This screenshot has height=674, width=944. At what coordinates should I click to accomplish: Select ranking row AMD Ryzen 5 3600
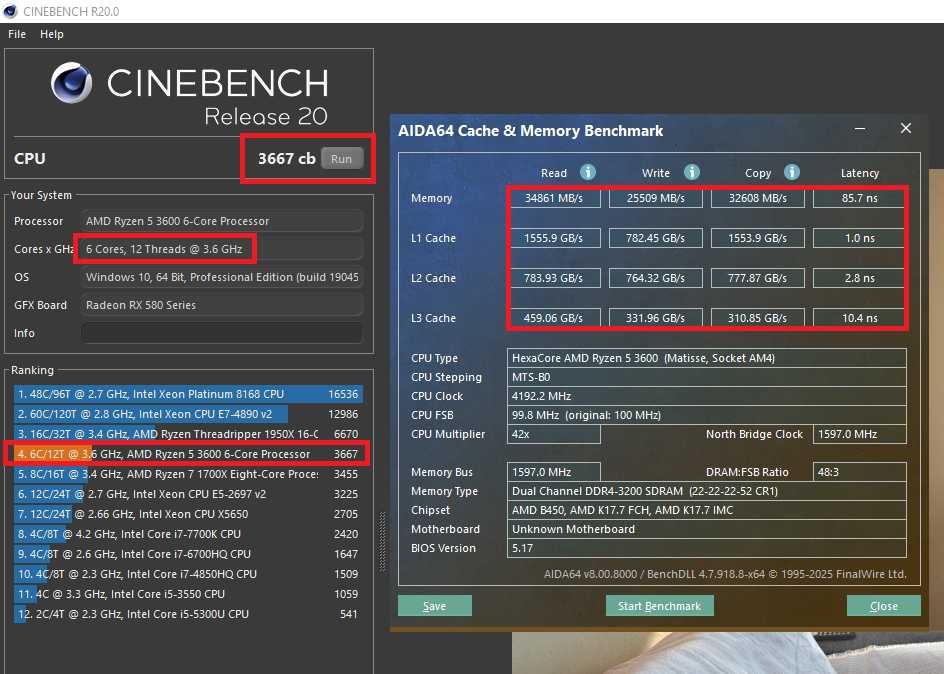click(188, 454)
